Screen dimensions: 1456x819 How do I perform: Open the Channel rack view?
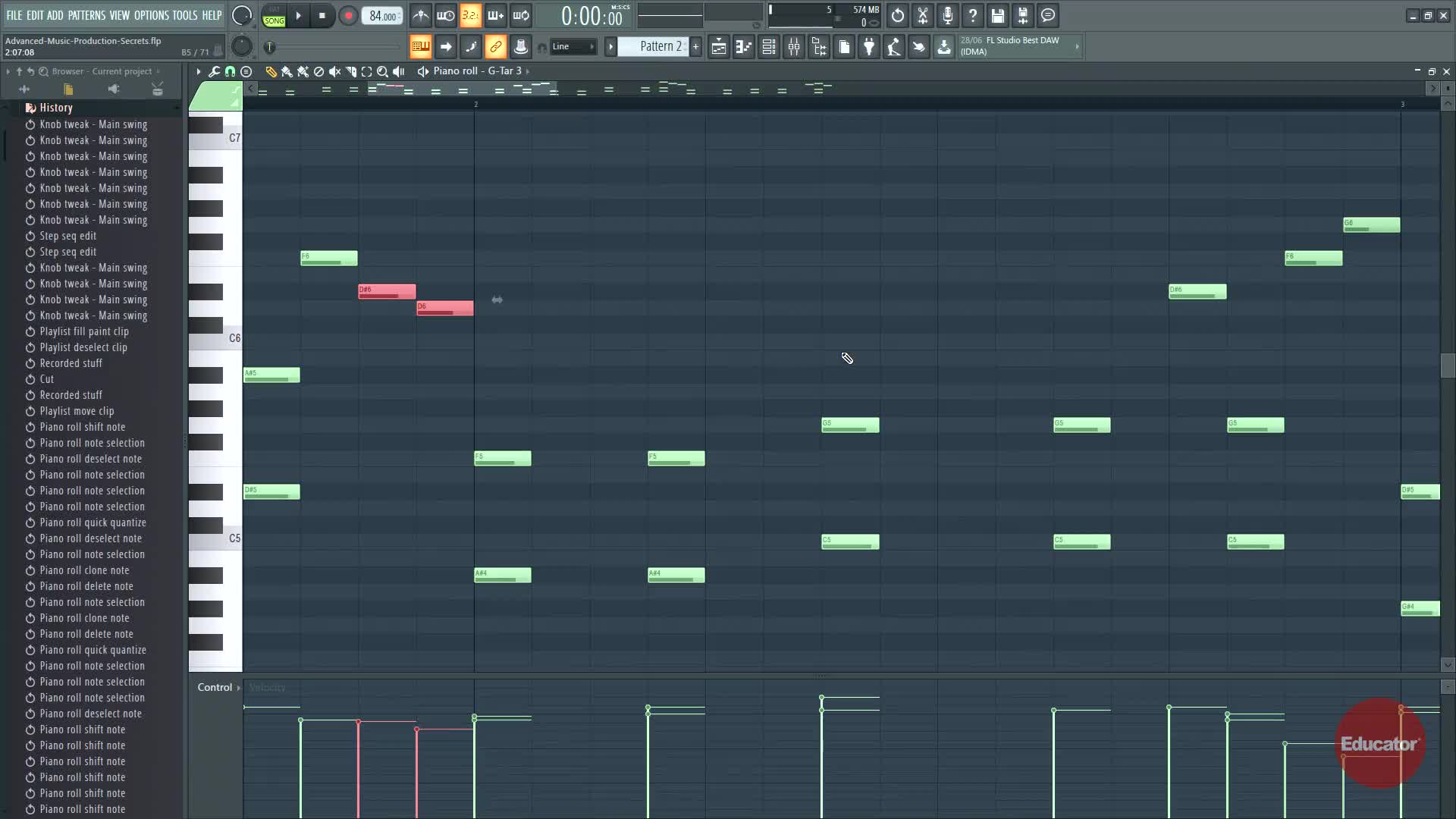pyautogui.click(x=768, y=47)
